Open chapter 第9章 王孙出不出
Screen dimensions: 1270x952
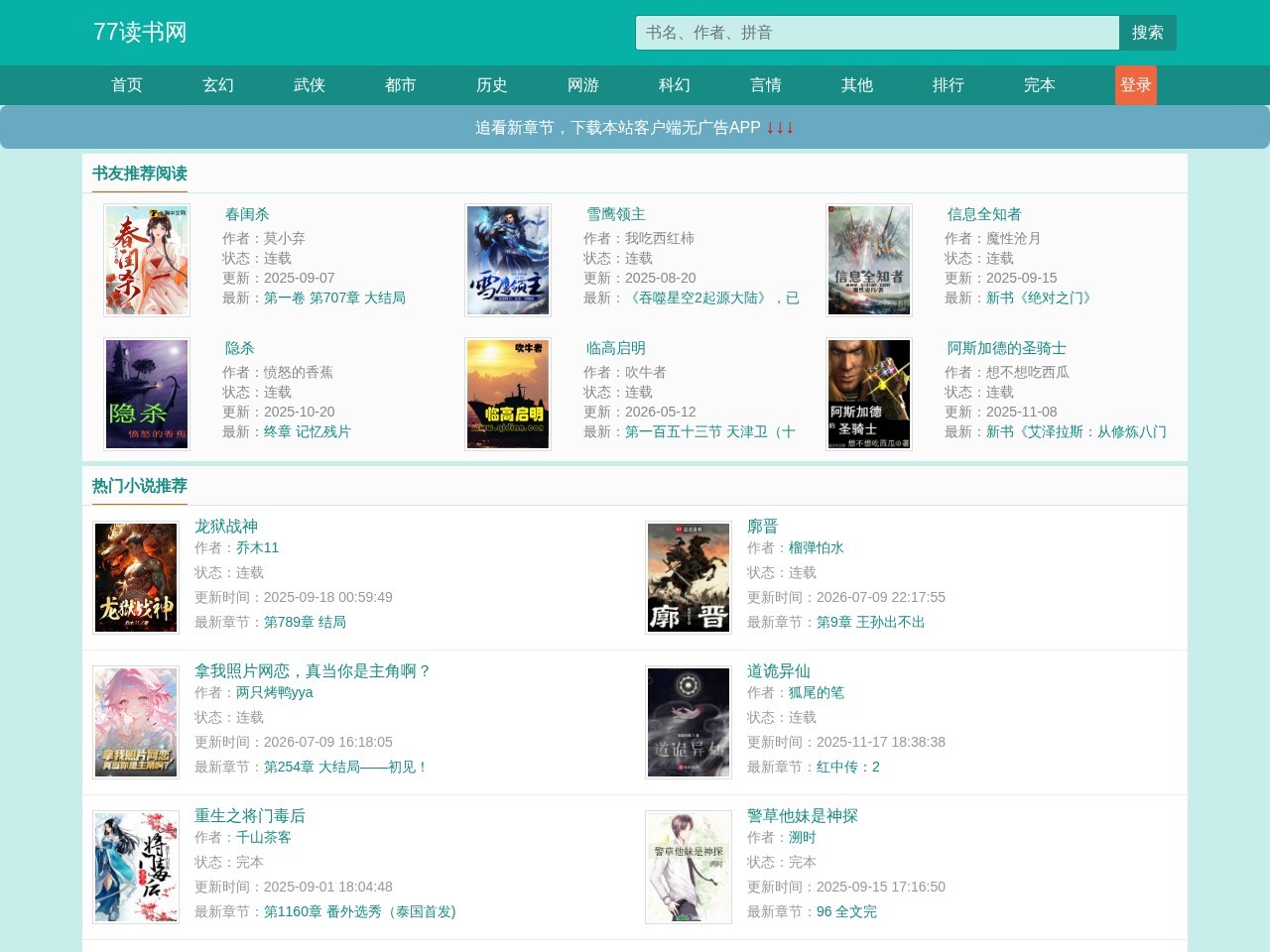(870, 622)
